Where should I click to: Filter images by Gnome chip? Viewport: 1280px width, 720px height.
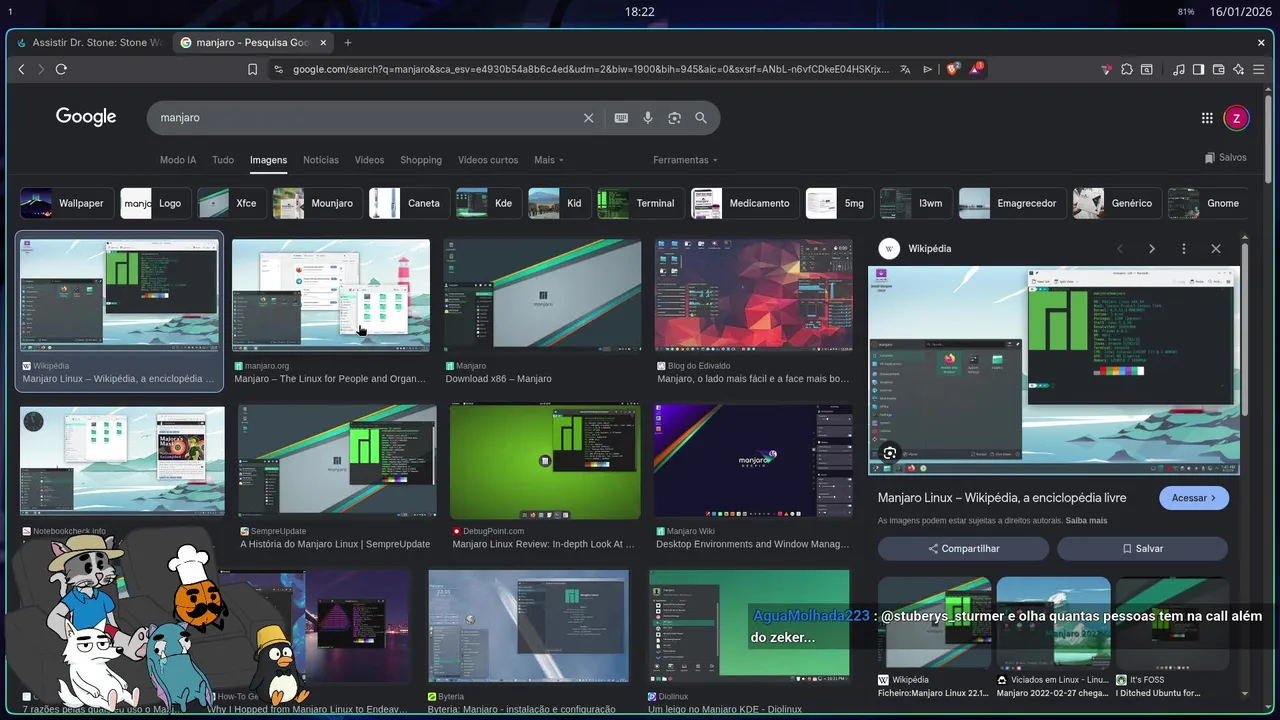tap(1207, 203)
